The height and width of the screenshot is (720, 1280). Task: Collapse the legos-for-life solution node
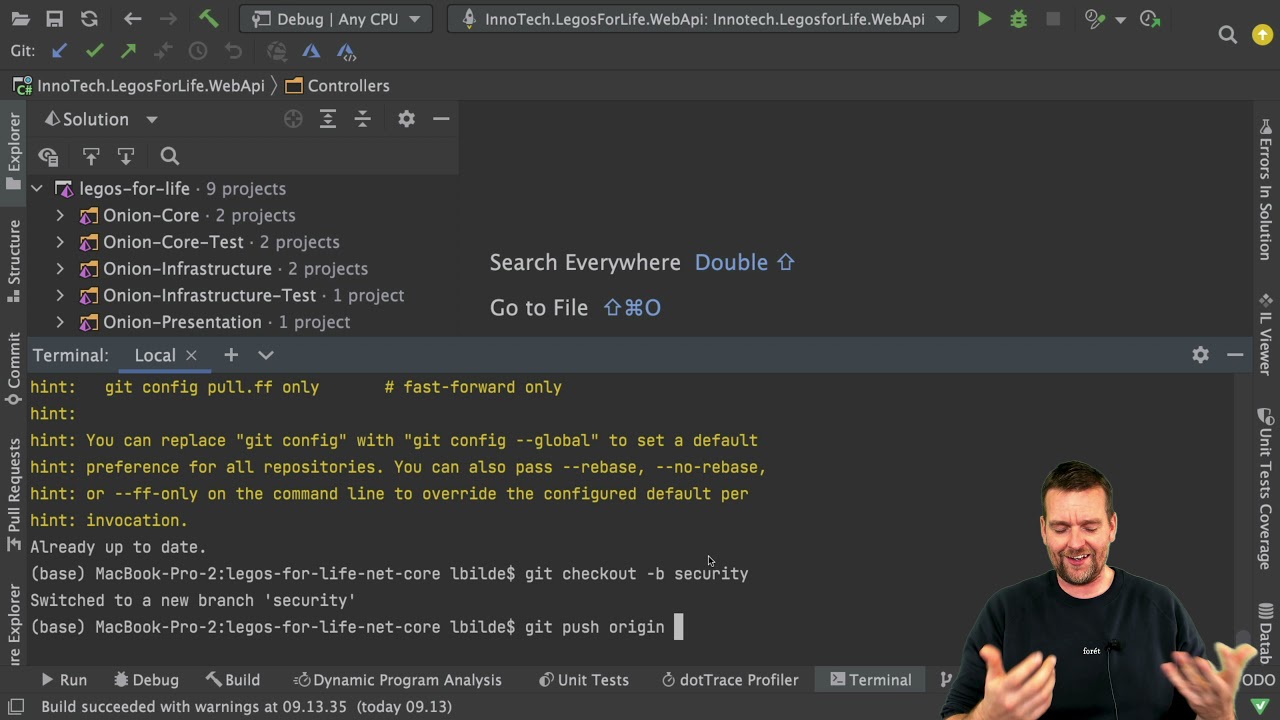coord(36,188)
